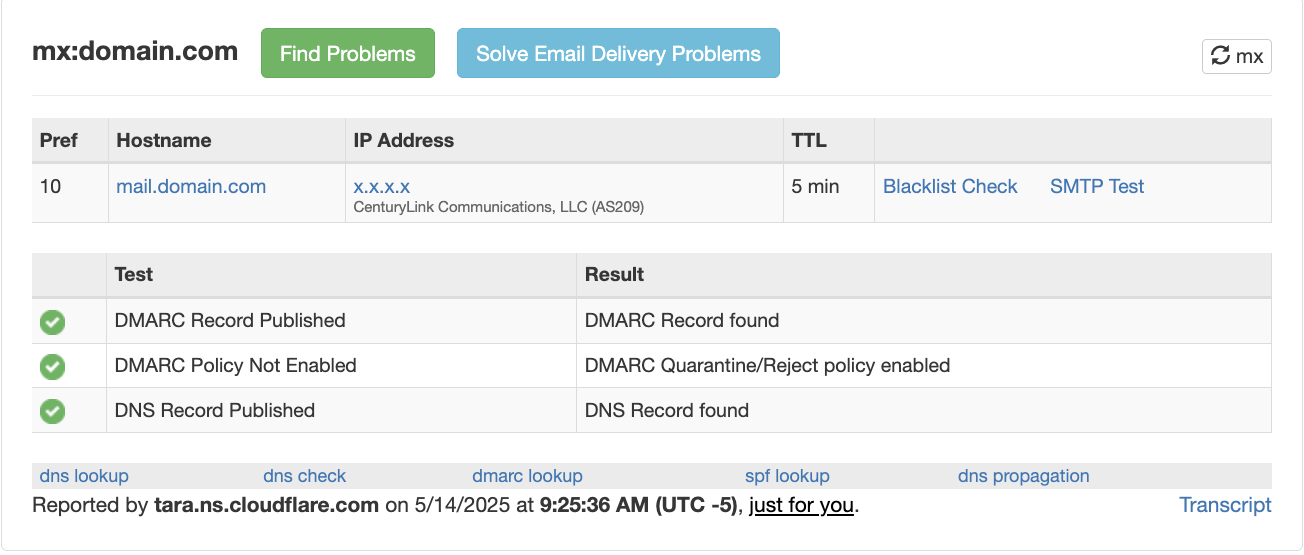Image resolution: width=1304 pixels, height=555 pixels.
Task: Start the SMTP Test
Action: [1097, 187]
